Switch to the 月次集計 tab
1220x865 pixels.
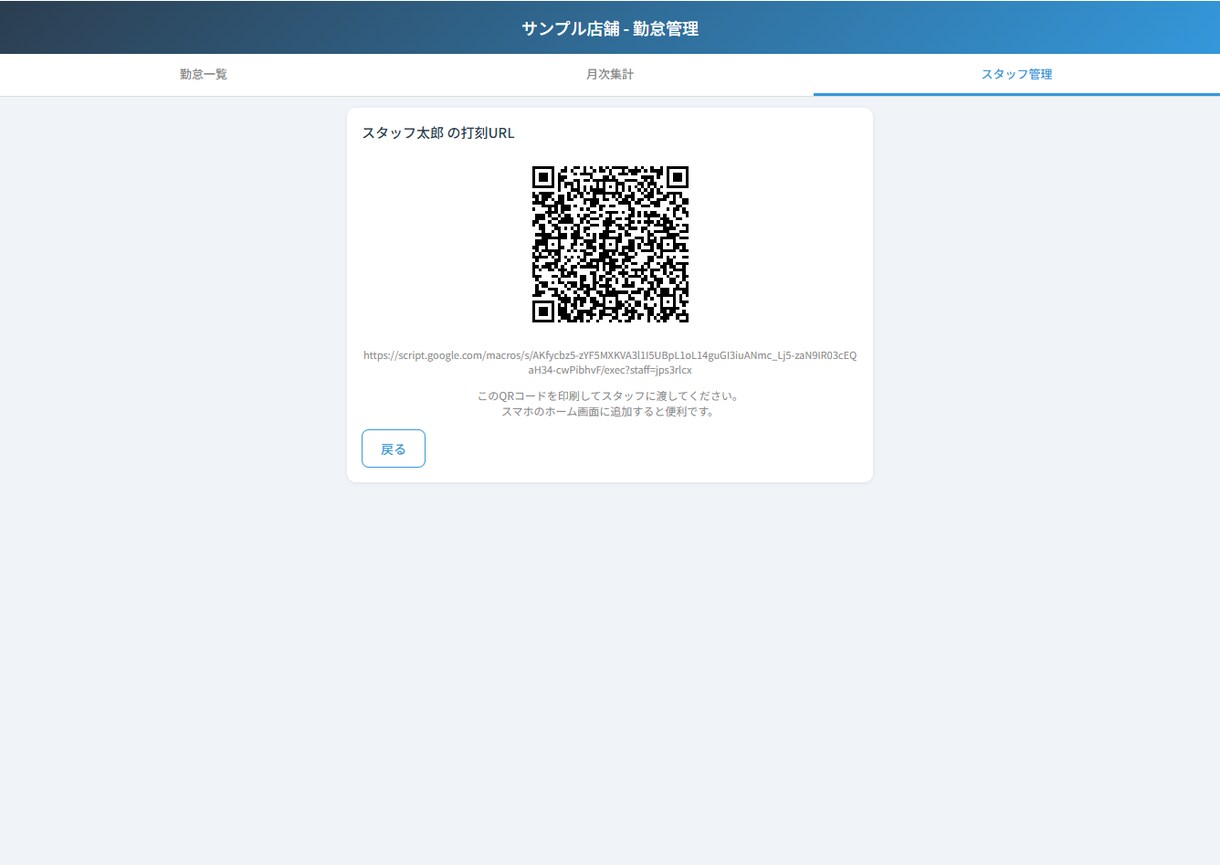(x=610, y=75)
